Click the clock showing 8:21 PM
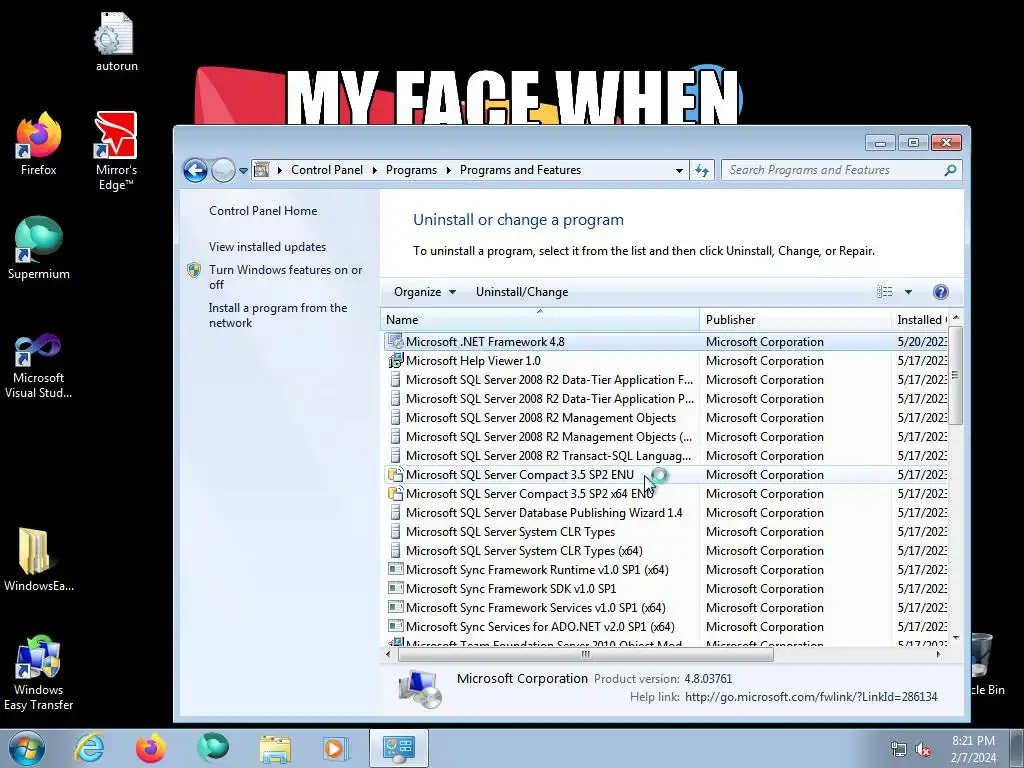 973,741
